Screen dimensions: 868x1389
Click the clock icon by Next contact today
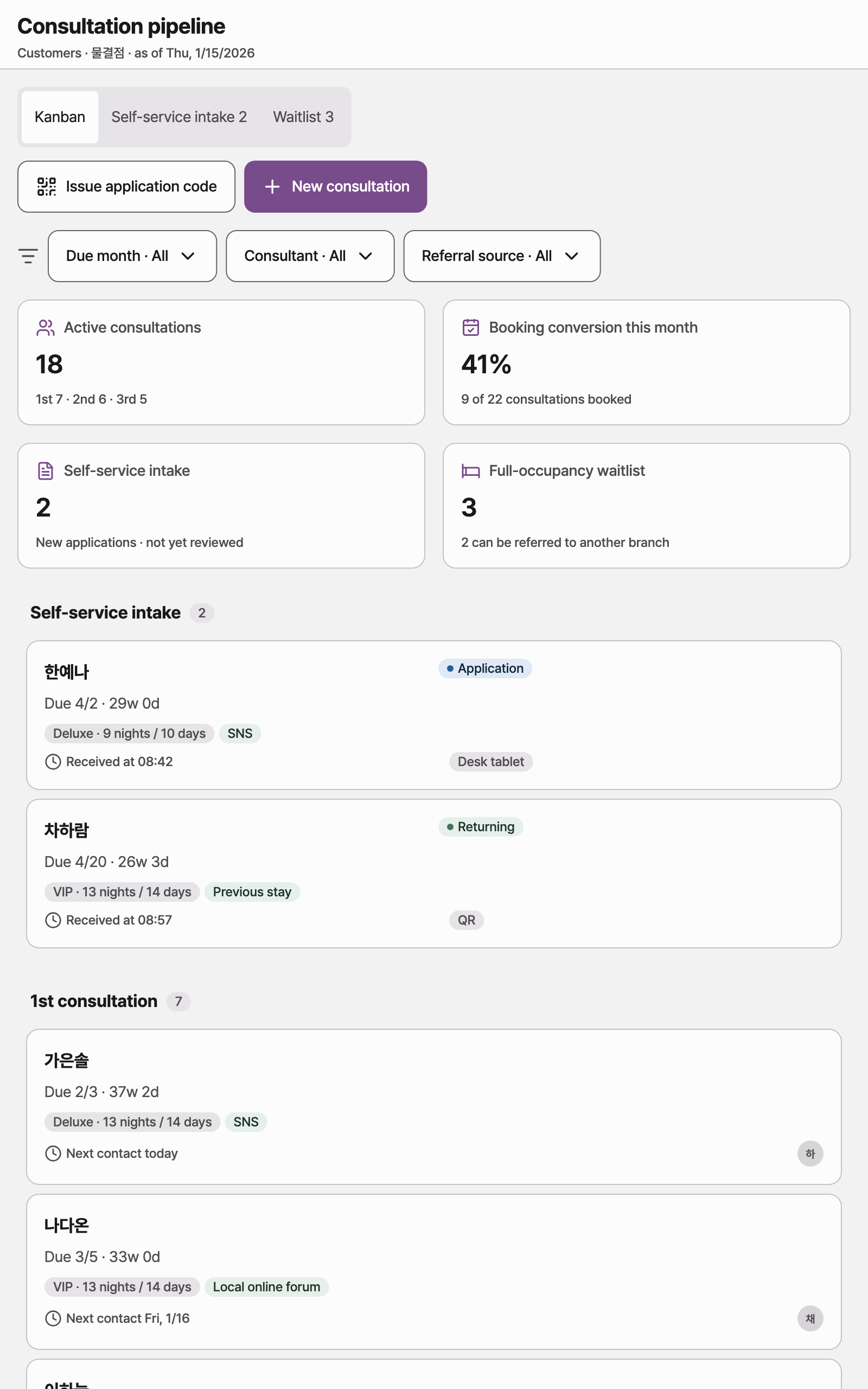pos(53,1153)
